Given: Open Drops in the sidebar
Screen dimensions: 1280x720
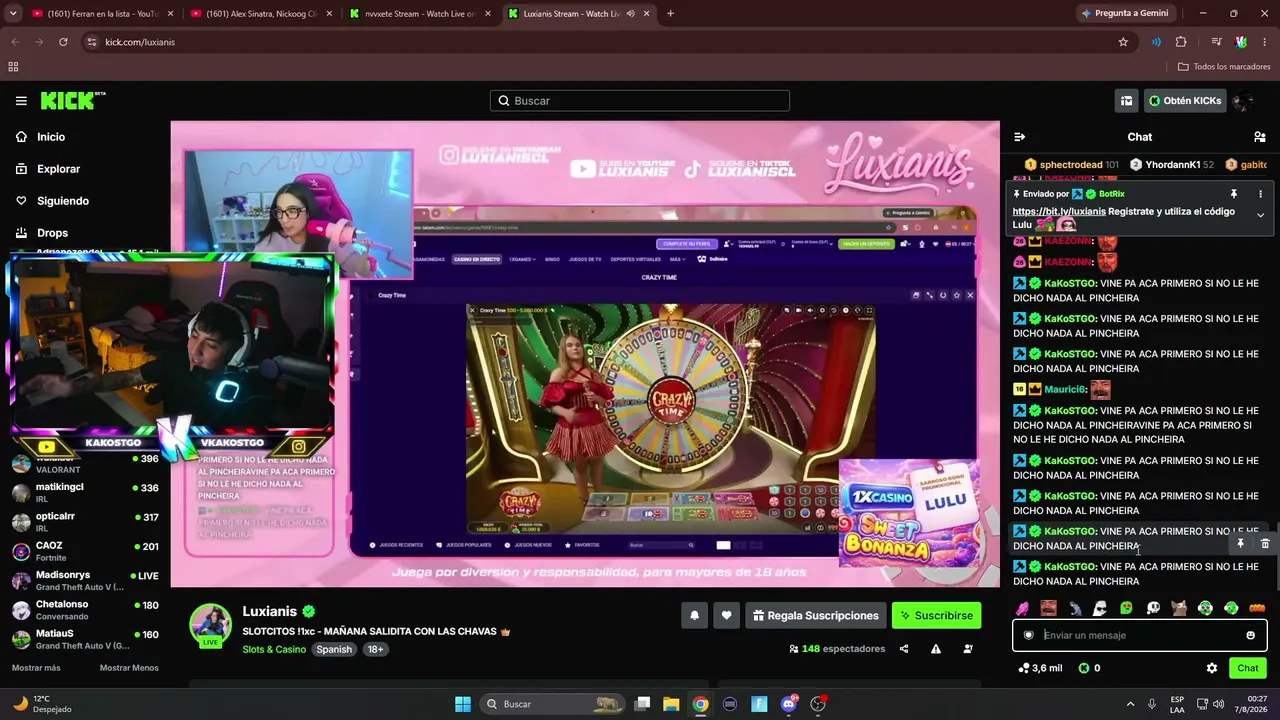Looking at the screenshot, I should pyautogui.click(x=53, y=233).
